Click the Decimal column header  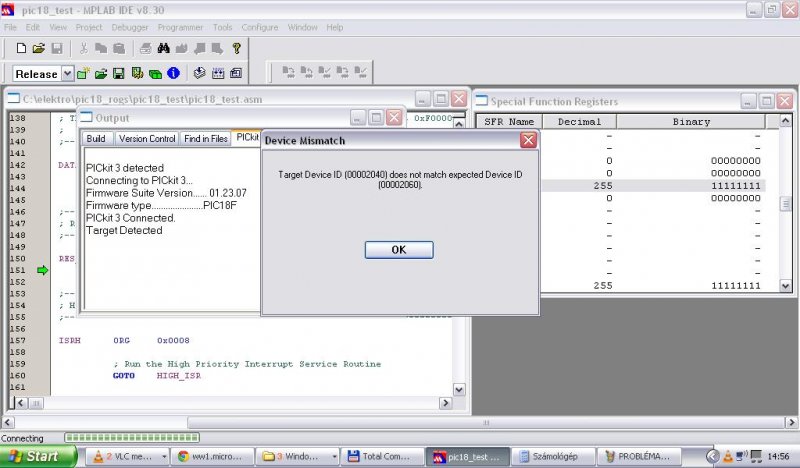(x=579, y=122)
